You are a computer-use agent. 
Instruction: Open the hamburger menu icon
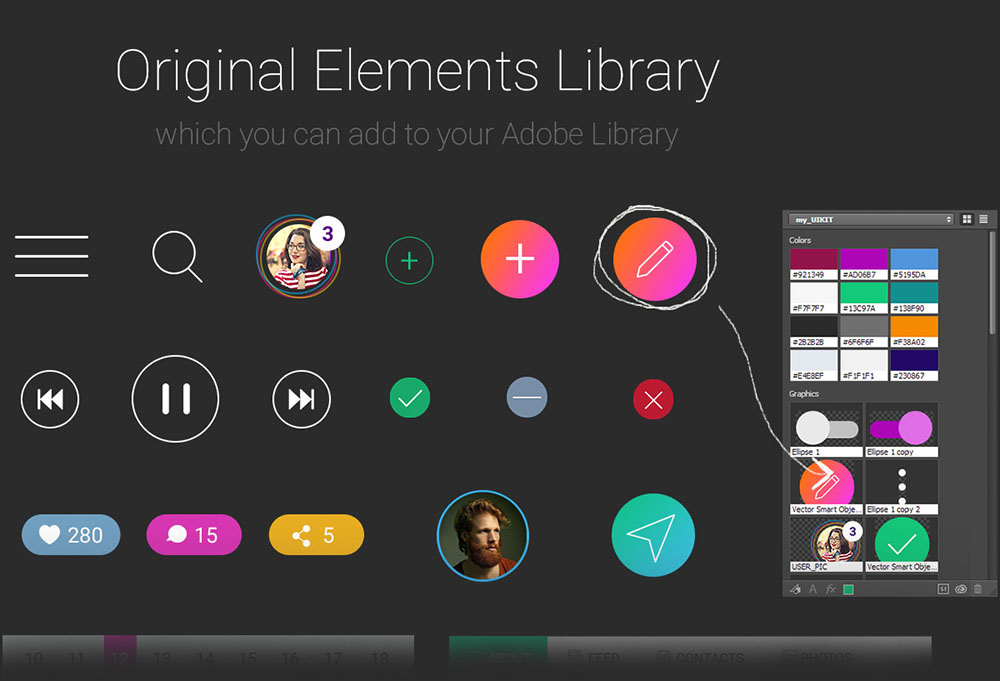(52, 256)
